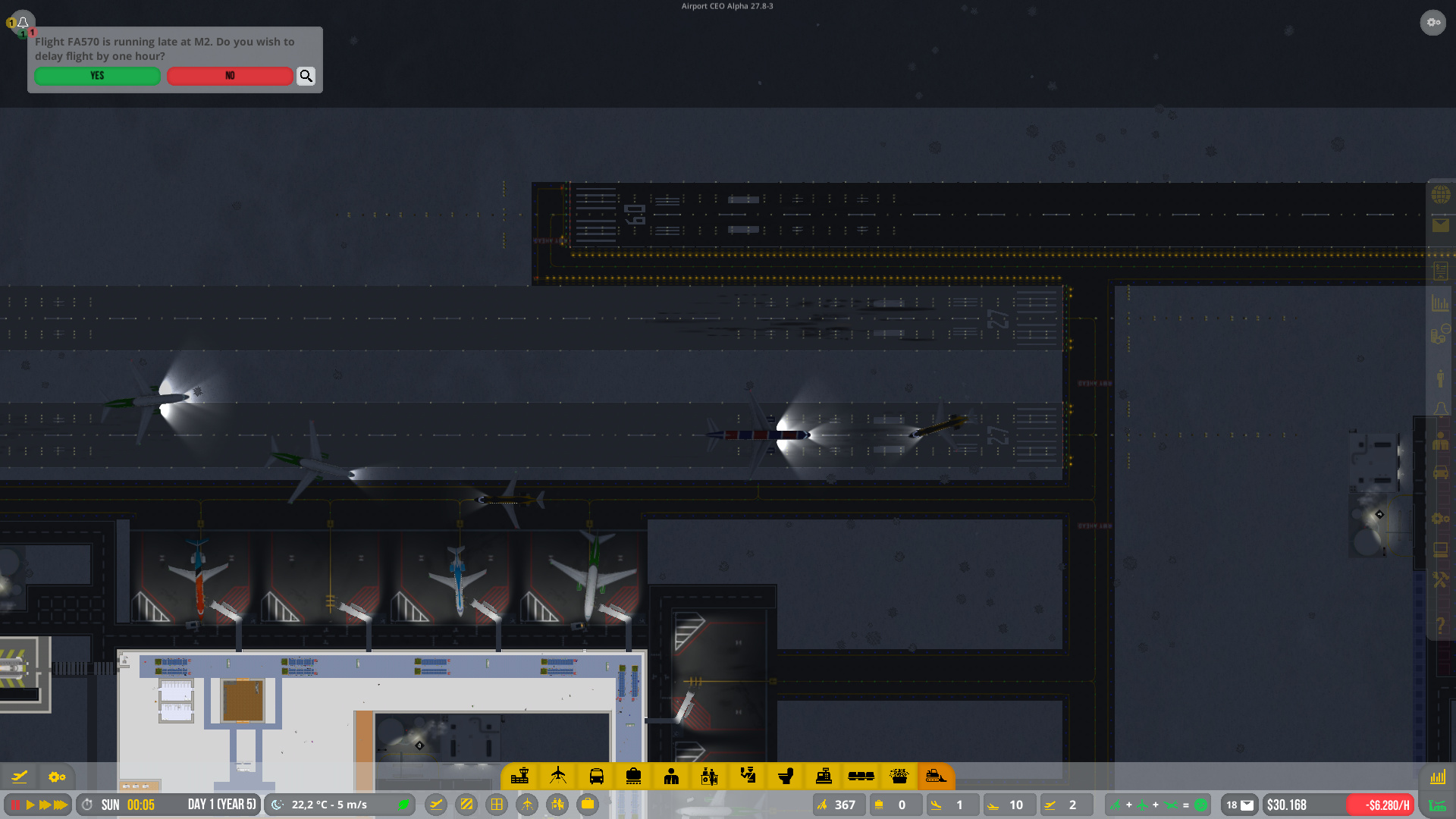The image size is (1456, 819).
Task: Click NO to decline flight delay
Action: coord(230,76)
